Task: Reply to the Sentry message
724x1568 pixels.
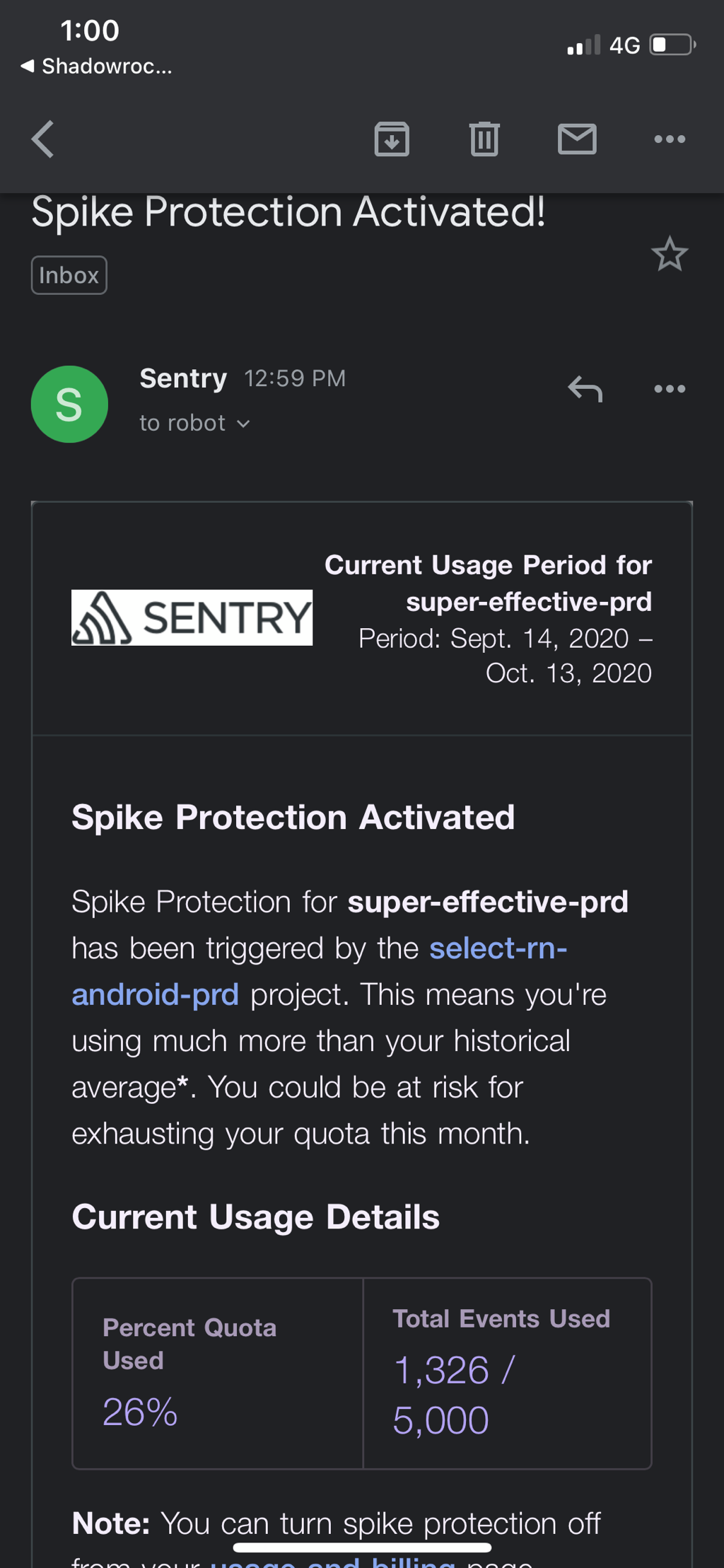Action: click(x=585, y=389)
